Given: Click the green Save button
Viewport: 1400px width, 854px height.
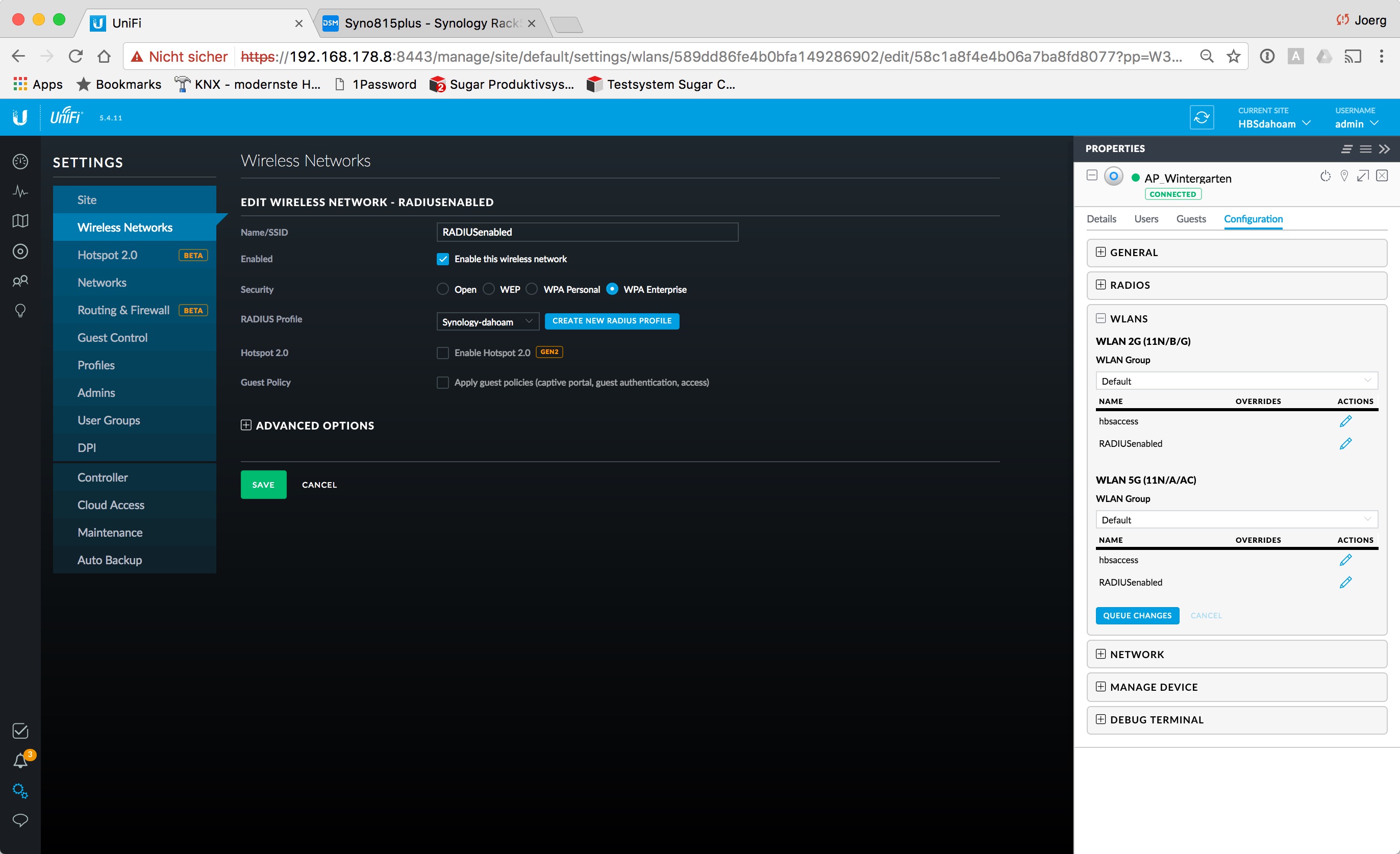Looking at the screenshot, I should coord(263,485).
